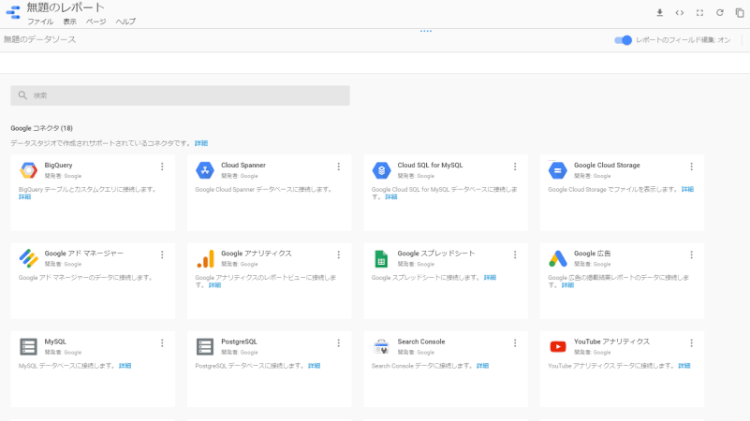This screenshot has height=421, width=750.
Task: Open the Search Console card's more menu
Action: tap(515, 343)
